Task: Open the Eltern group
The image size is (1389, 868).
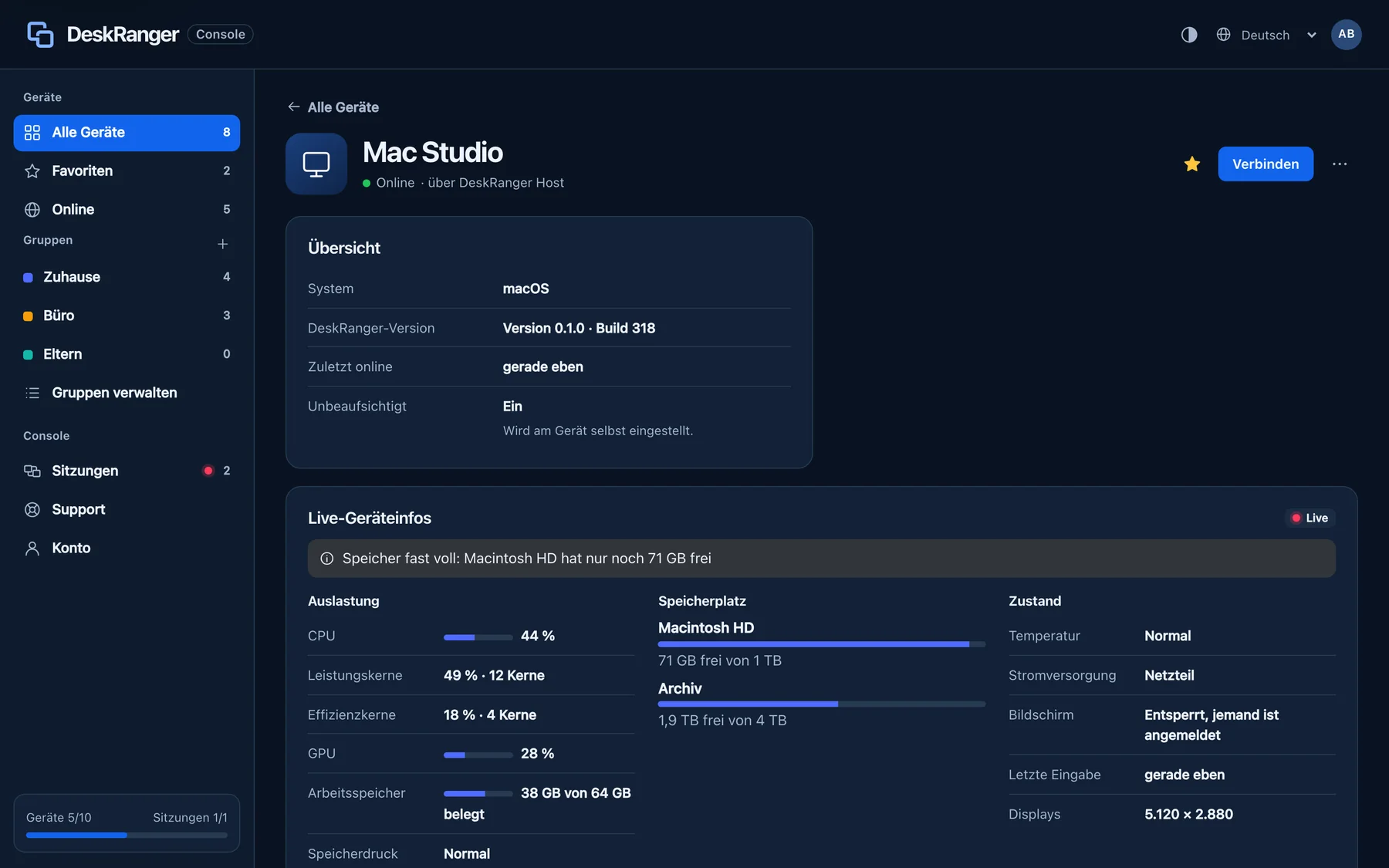Action: point(127,354)
